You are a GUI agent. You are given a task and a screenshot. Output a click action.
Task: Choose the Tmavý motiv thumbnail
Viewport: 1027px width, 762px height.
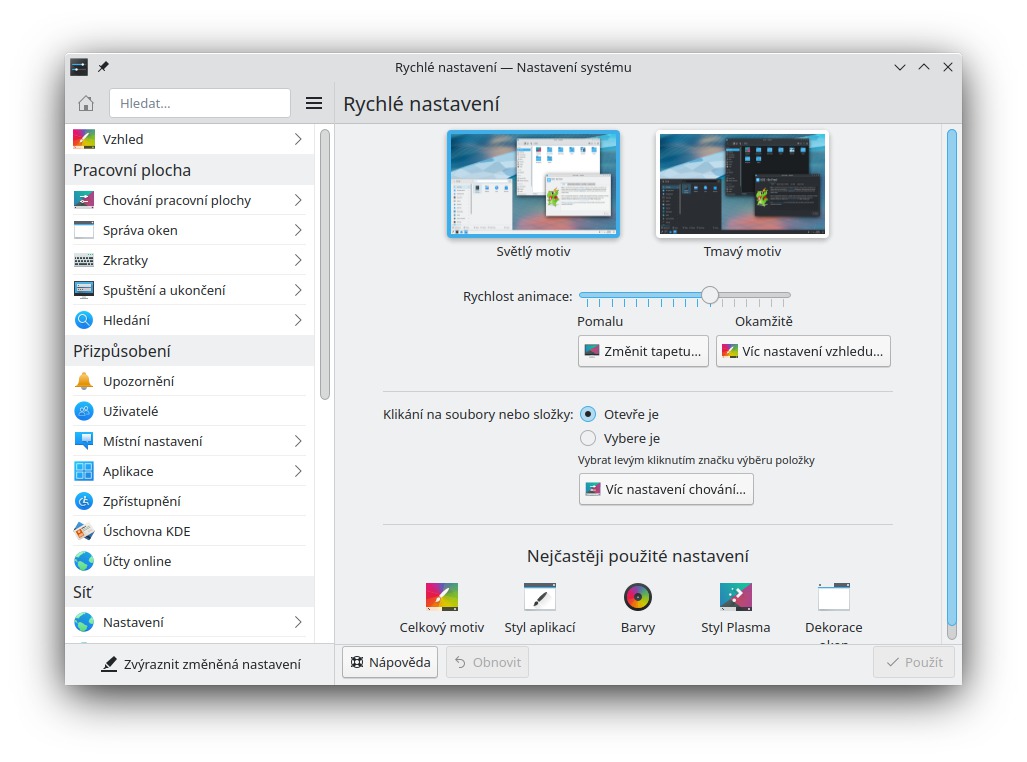742,184
